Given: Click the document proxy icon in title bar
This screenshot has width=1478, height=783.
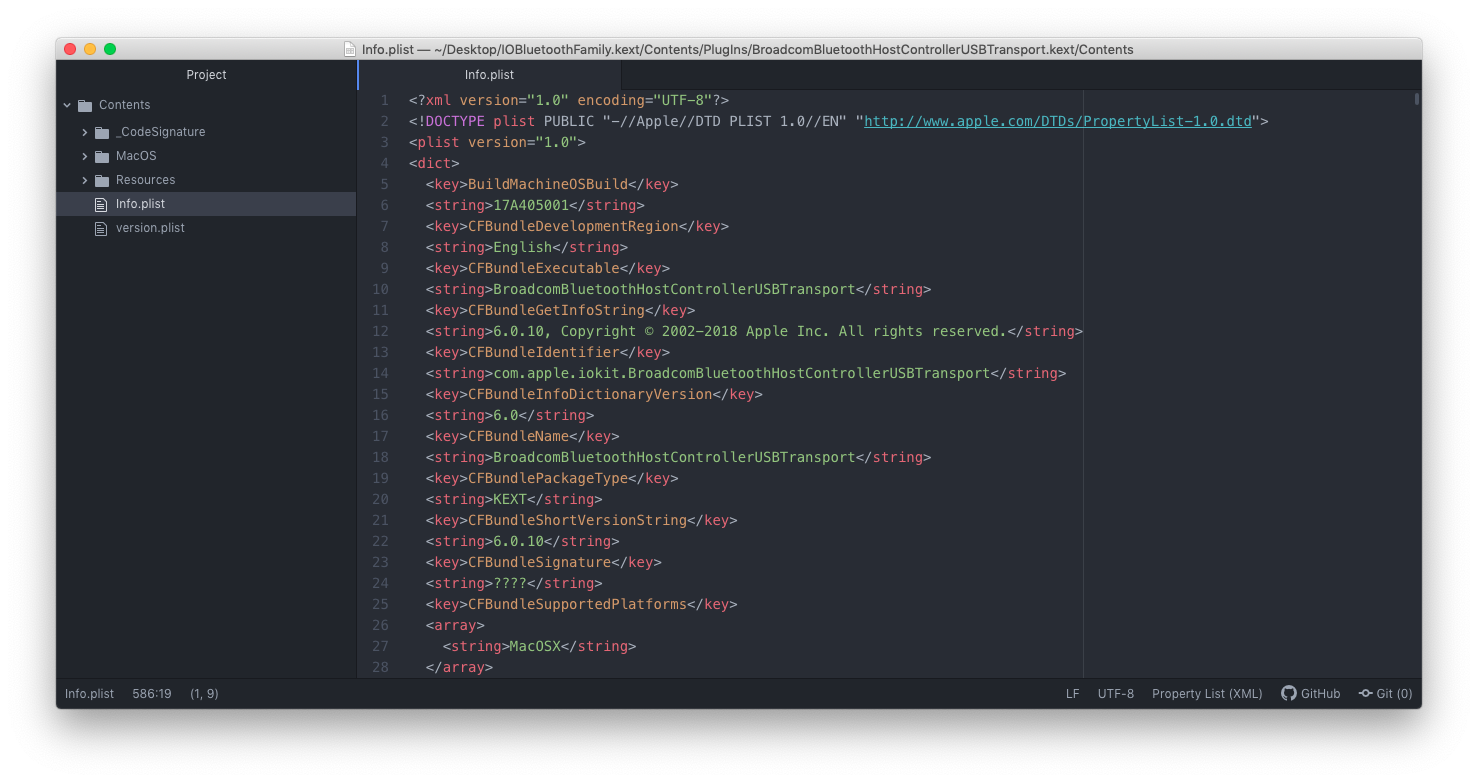Looking at the screenshot, I should 349,49.
